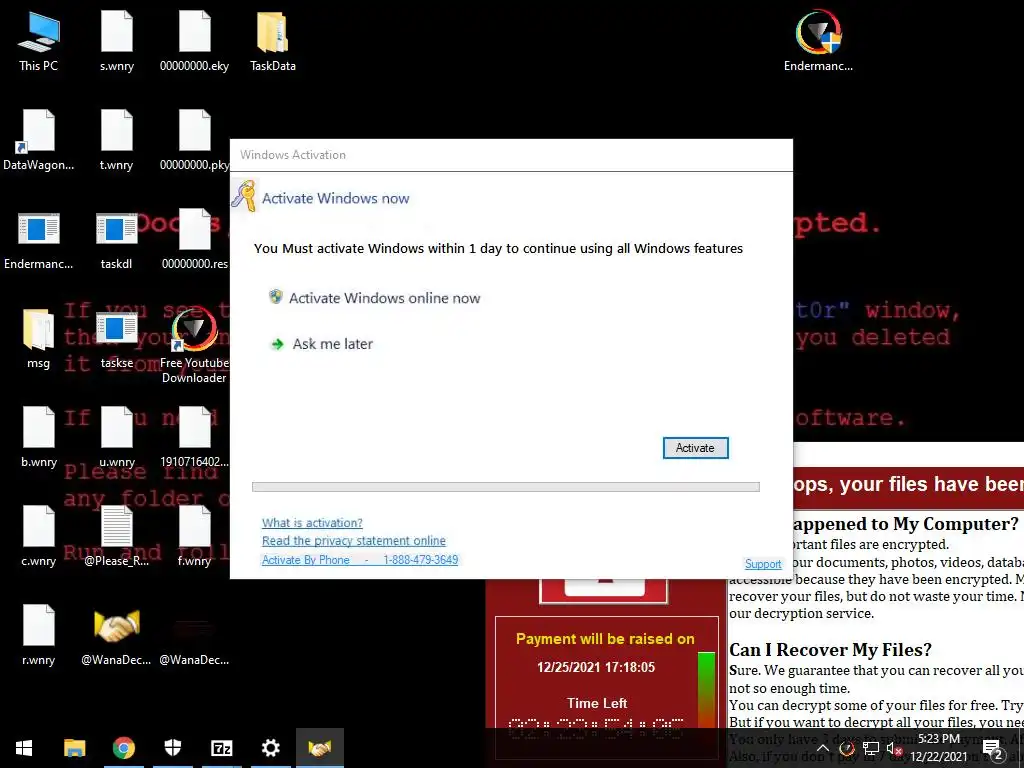The height and width of the screenshot is (768, 1024).
Task: Open Windows Security shield in taskbar
Action: point(172,748)
